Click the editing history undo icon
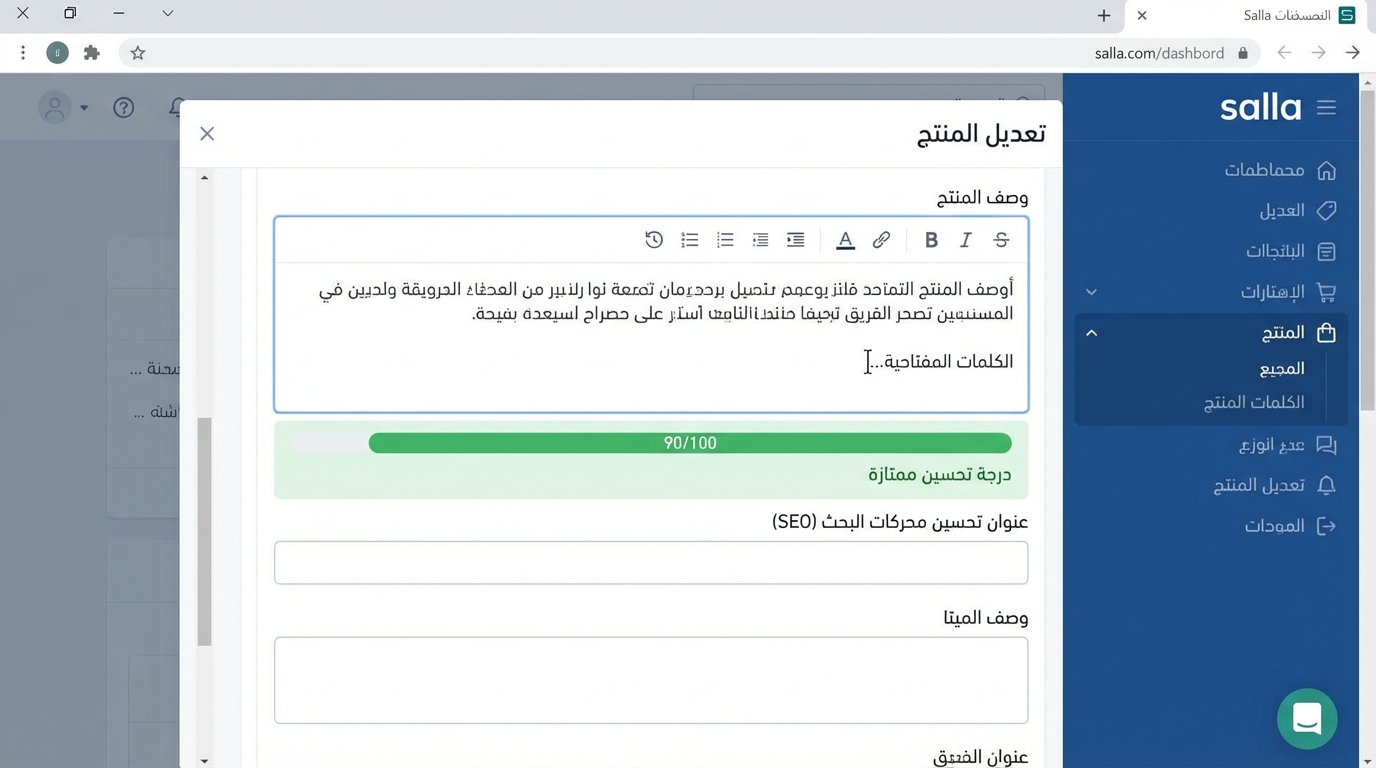The height and width of the screenshot is (768, 1376). (654, 240)
